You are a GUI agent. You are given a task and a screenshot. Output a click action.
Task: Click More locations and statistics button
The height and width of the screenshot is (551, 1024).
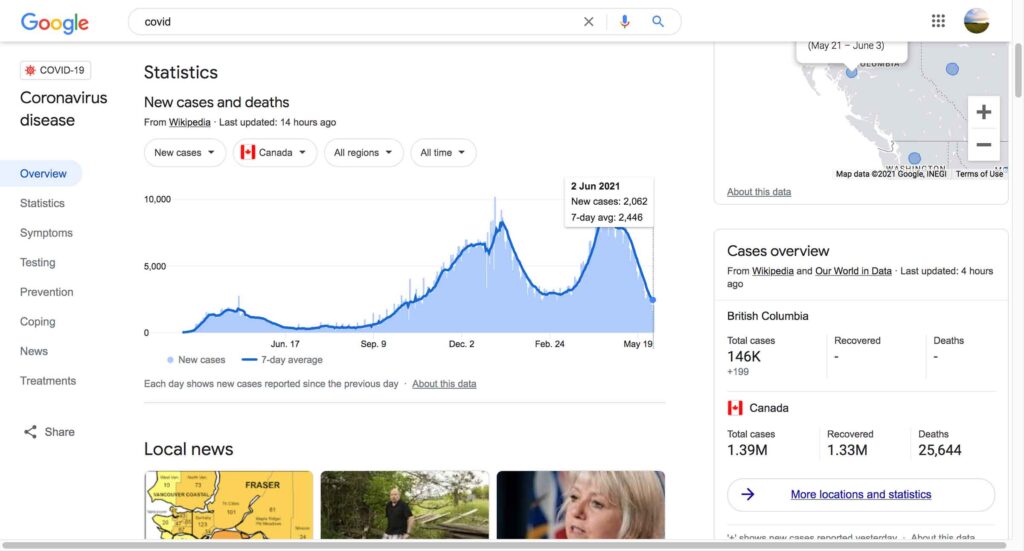click(860, 495)
